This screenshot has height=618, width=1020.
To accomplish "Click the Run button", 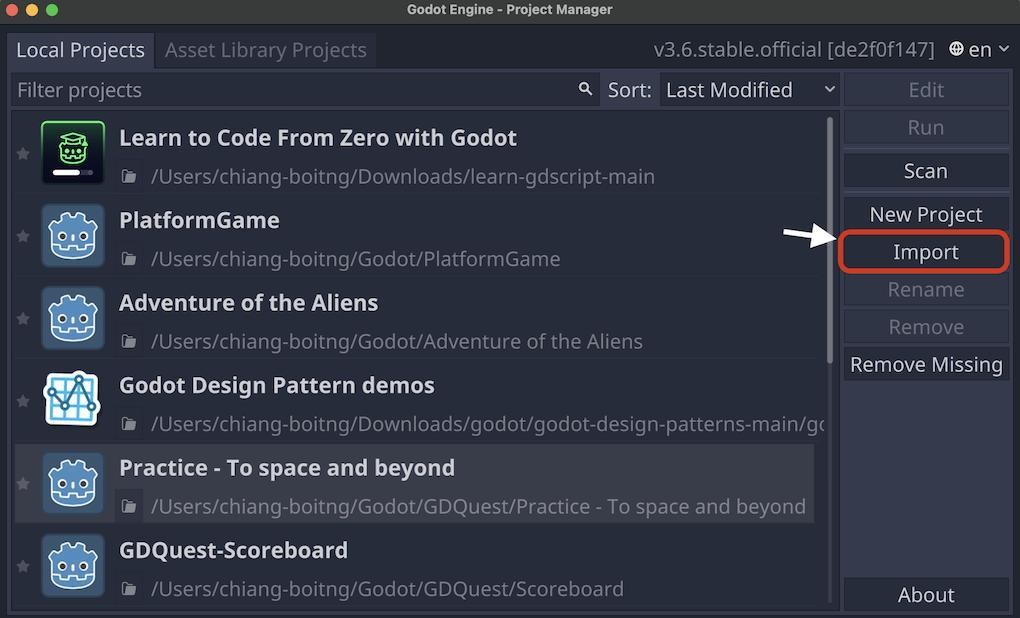I will tap(926, 128).
